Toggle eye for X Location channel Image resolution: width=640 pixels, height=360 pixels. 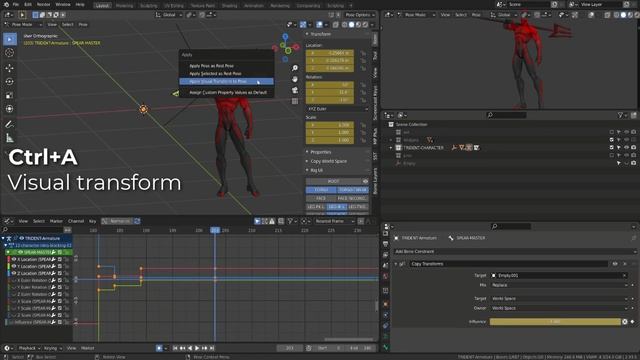14,260
